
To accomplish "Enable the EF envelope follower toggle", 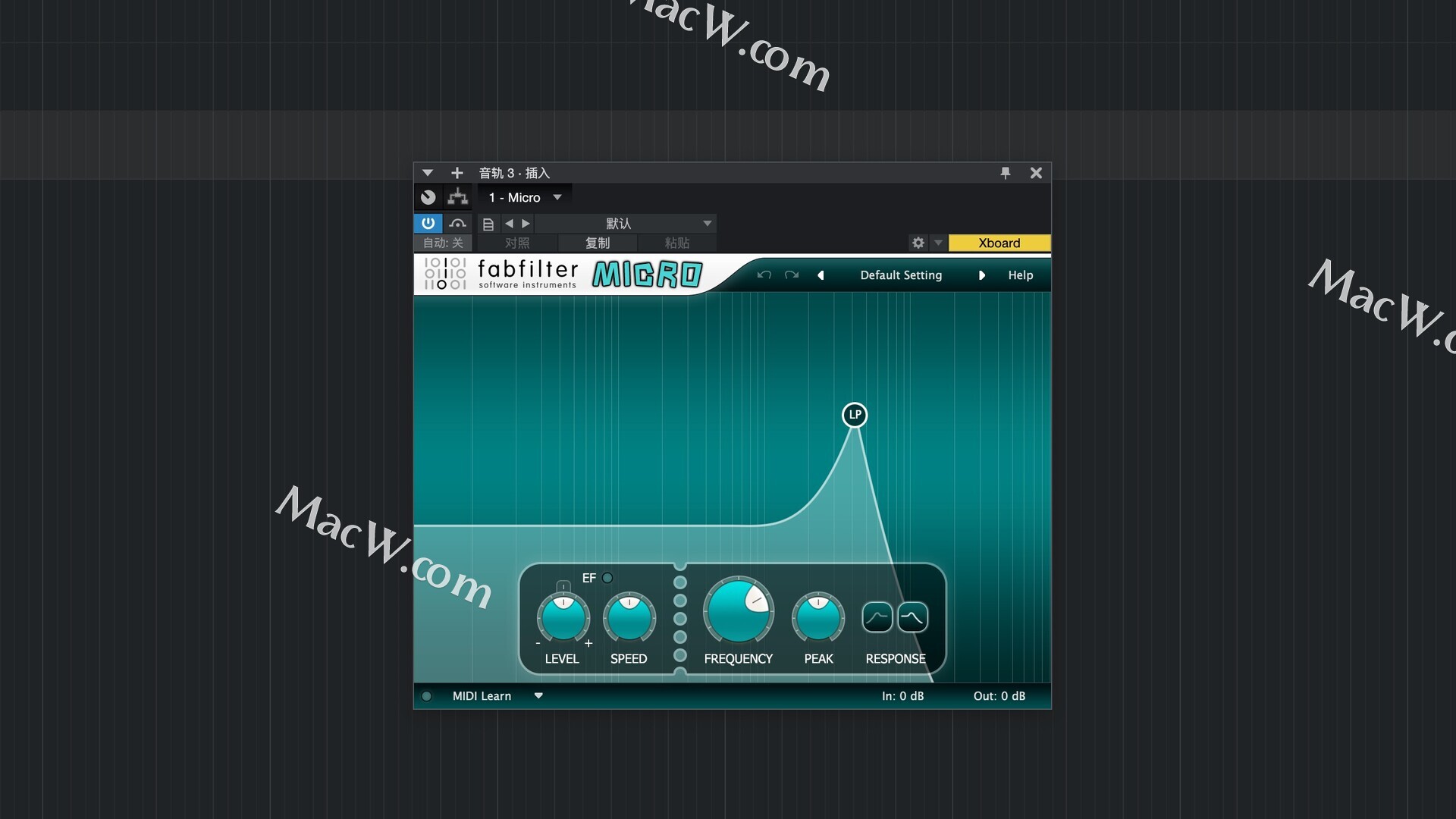I will [607, 578].
